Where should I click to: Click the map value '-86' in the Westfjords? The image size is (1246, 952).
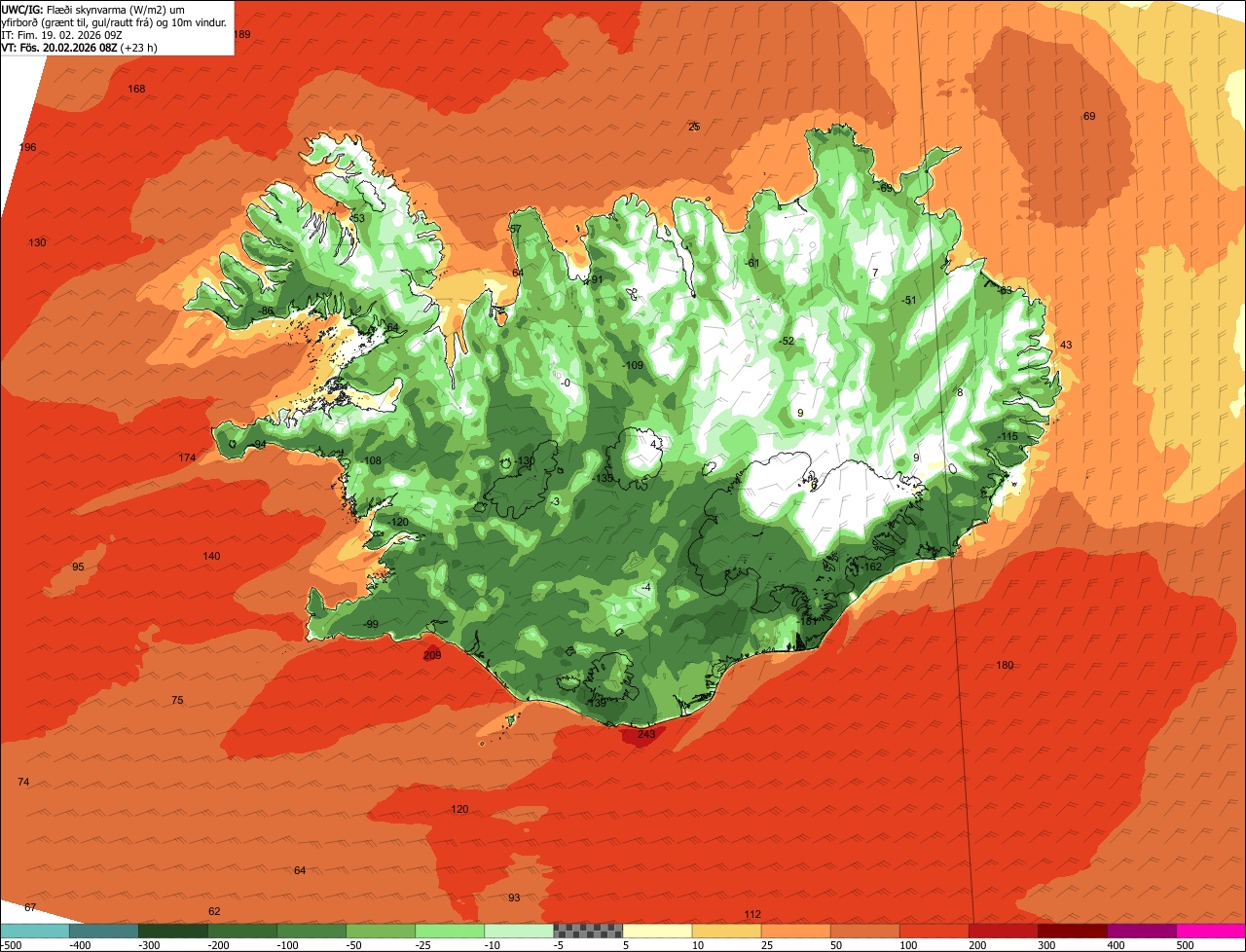pyautogui.click(x=265, y=311)
